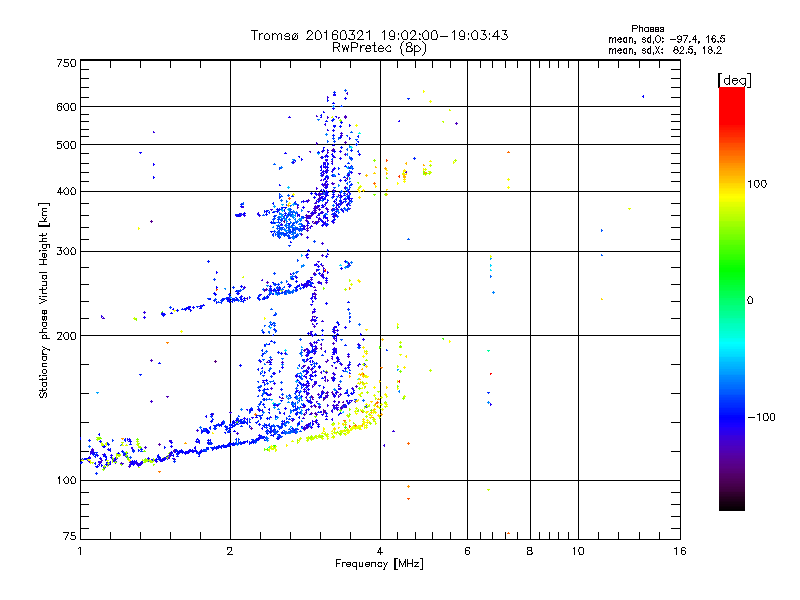The width and height of the screenshot is (800, 600).
Task: Click the colorbar label '-100'
Action: [761, 417]
